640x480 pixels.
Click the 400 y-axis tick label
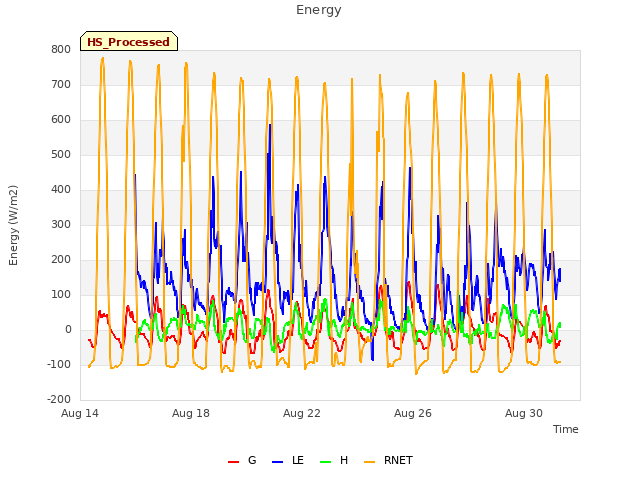(x=61, y=190)
